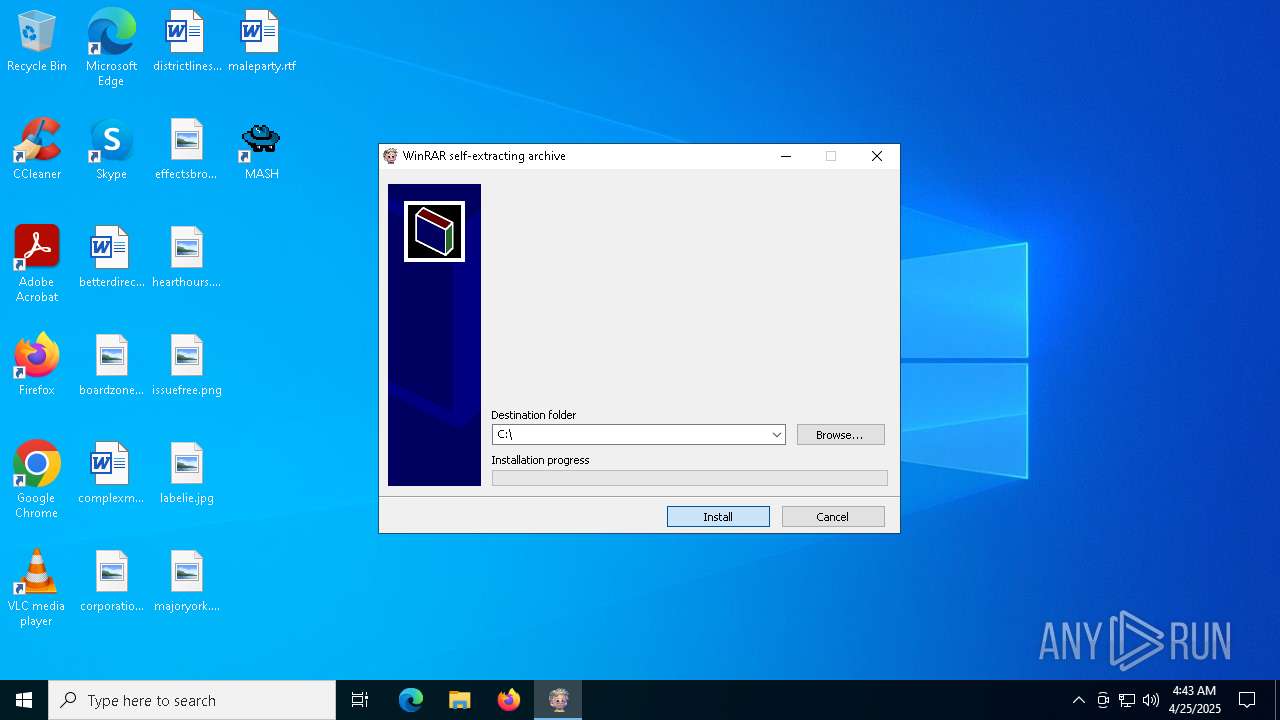Select the betterdirec Word document icon
The image size is (1280, 720).
click(x=111, y=258)
